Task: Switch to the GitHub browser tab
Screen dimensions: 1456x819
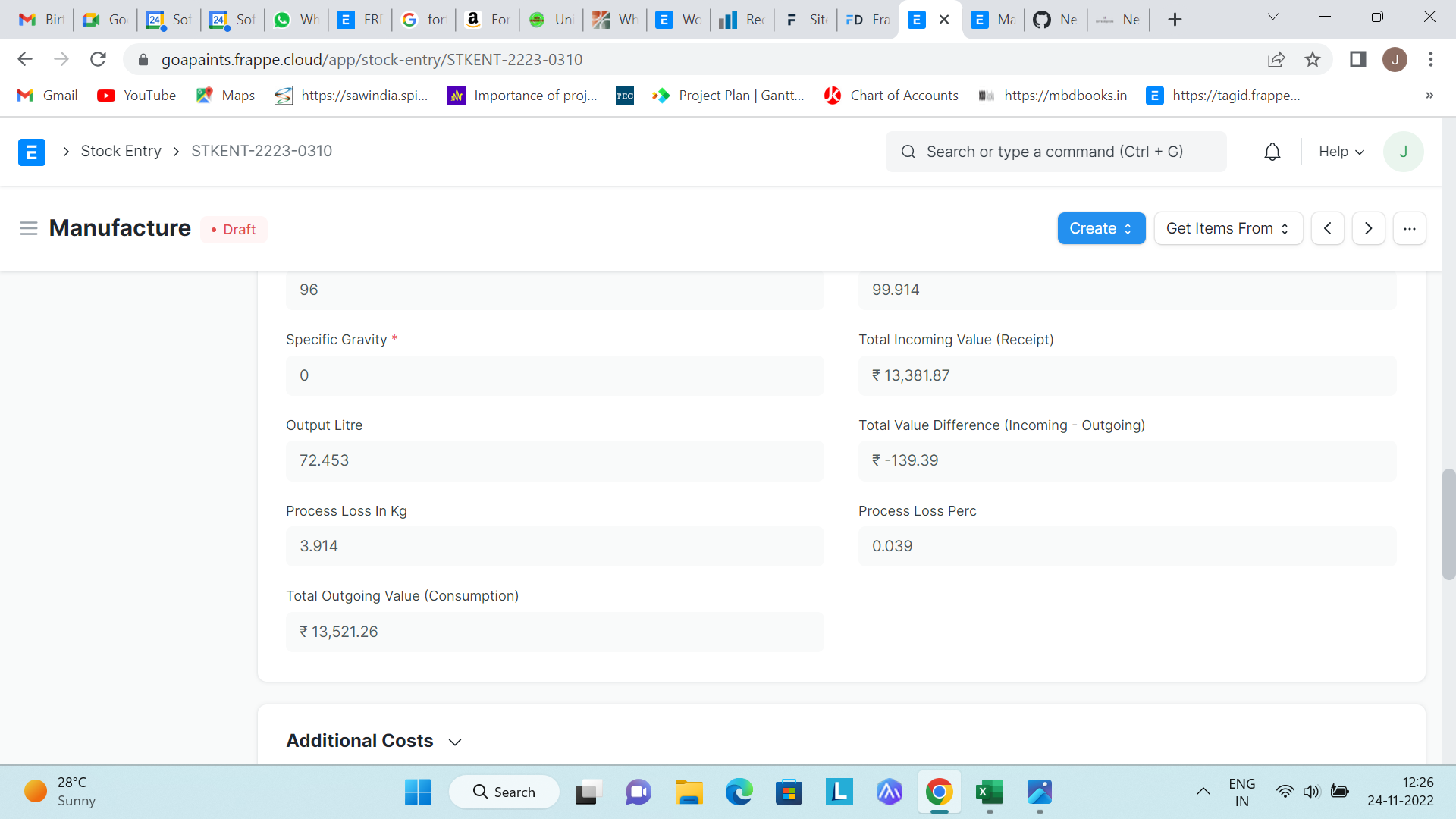Action: pos(1055,20)
